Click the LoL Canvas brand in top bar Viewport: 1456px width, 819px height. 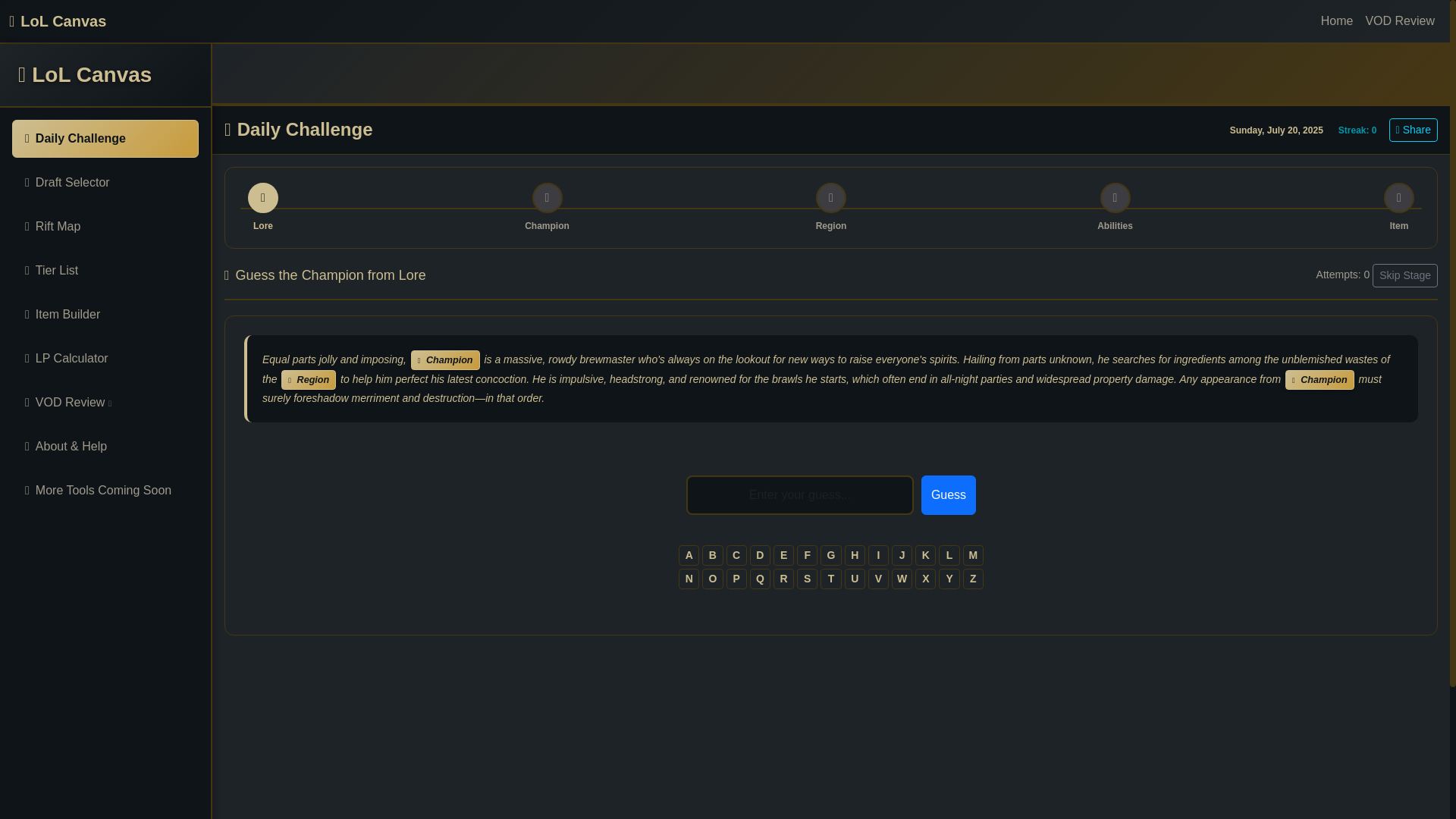click(x=58, y=21)
